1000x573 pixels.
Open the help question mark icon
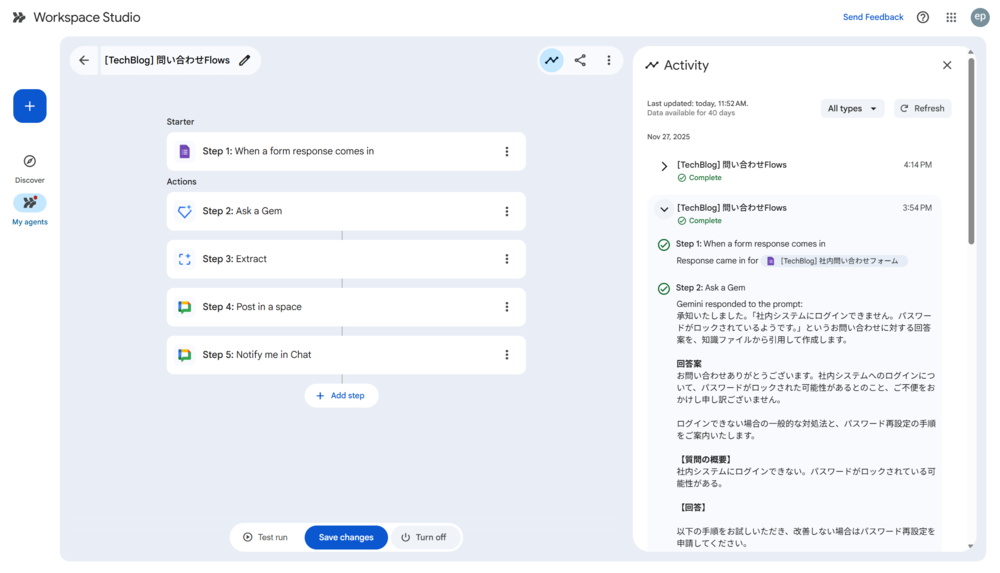point(923,17)
